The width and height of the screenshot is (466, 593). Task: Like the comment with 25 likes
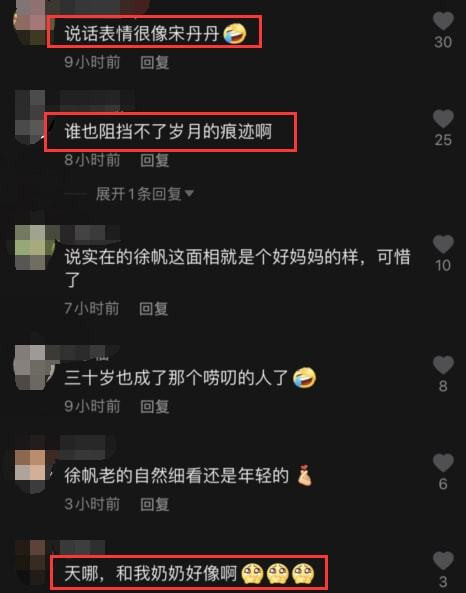click(x=443, y=119)
